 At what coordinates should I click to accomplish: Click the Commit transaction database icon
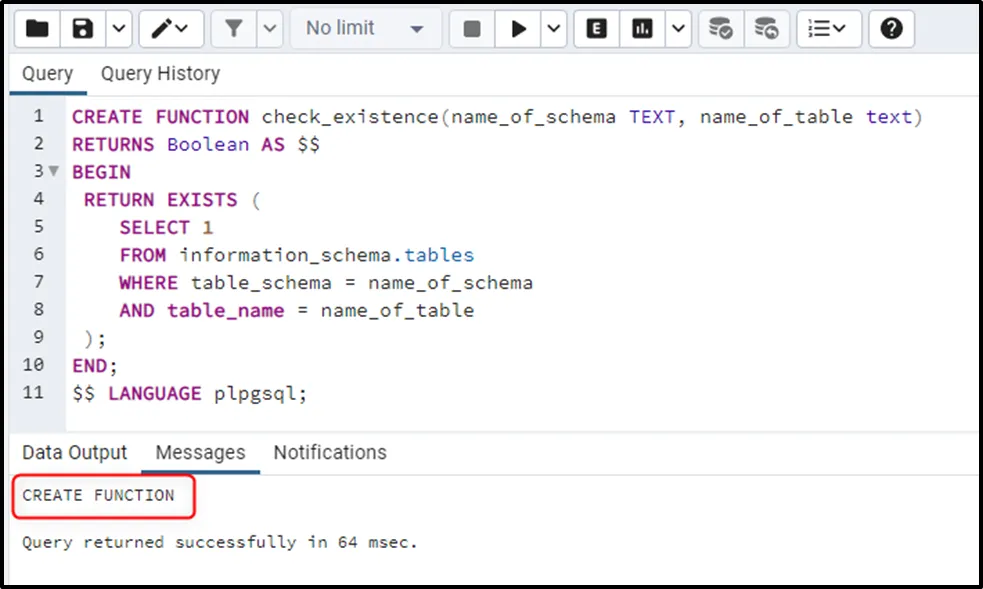[720, 29]
